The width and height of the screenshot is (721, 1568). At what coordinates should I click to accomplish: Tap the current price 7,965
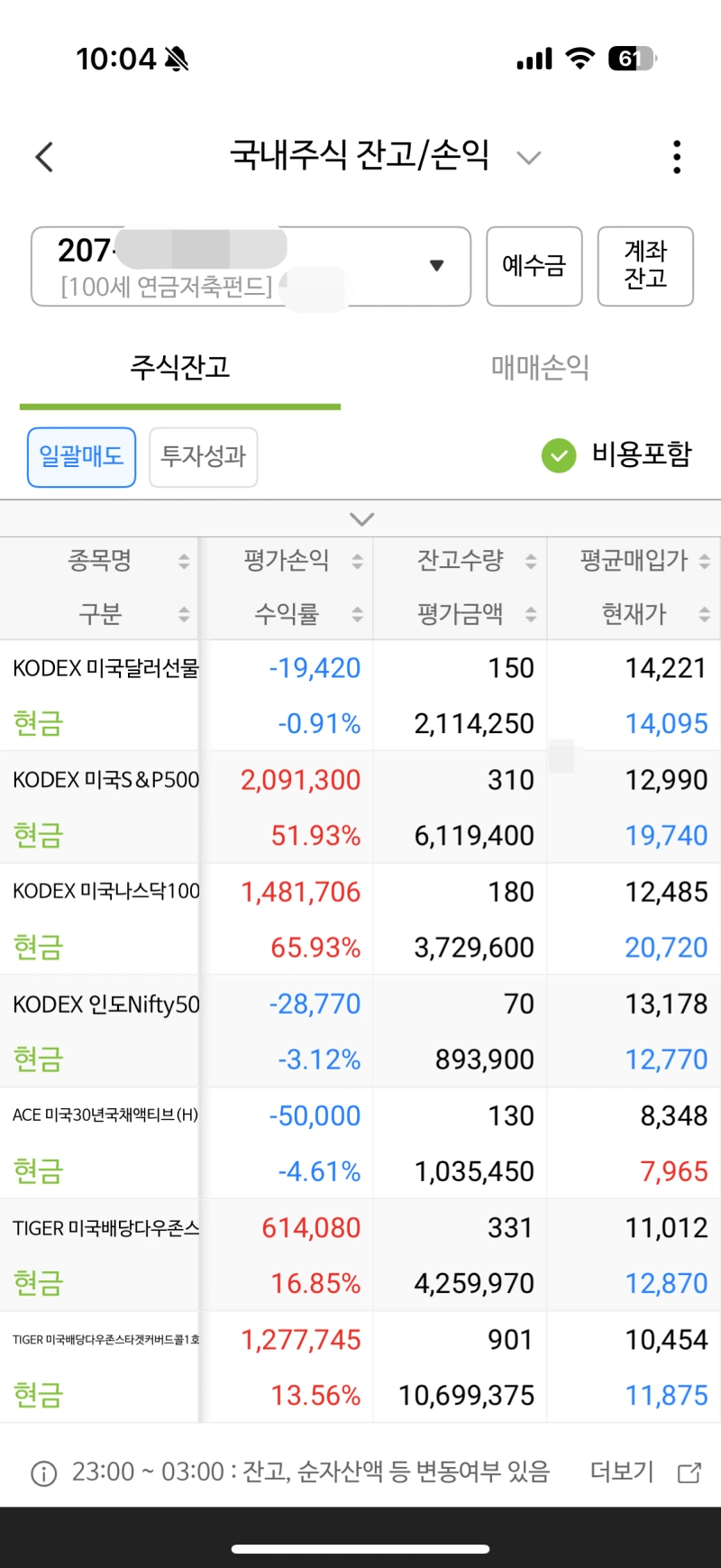click(x=674, y=1171)
